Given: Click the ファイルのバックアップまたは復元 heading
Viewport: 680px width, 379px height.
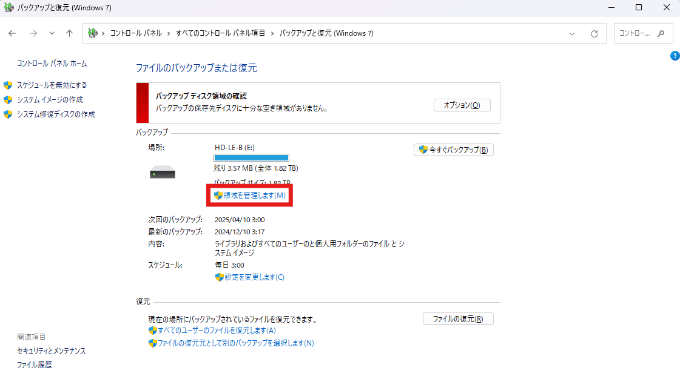Looking at the screenshot, I should tap(196, 68).
